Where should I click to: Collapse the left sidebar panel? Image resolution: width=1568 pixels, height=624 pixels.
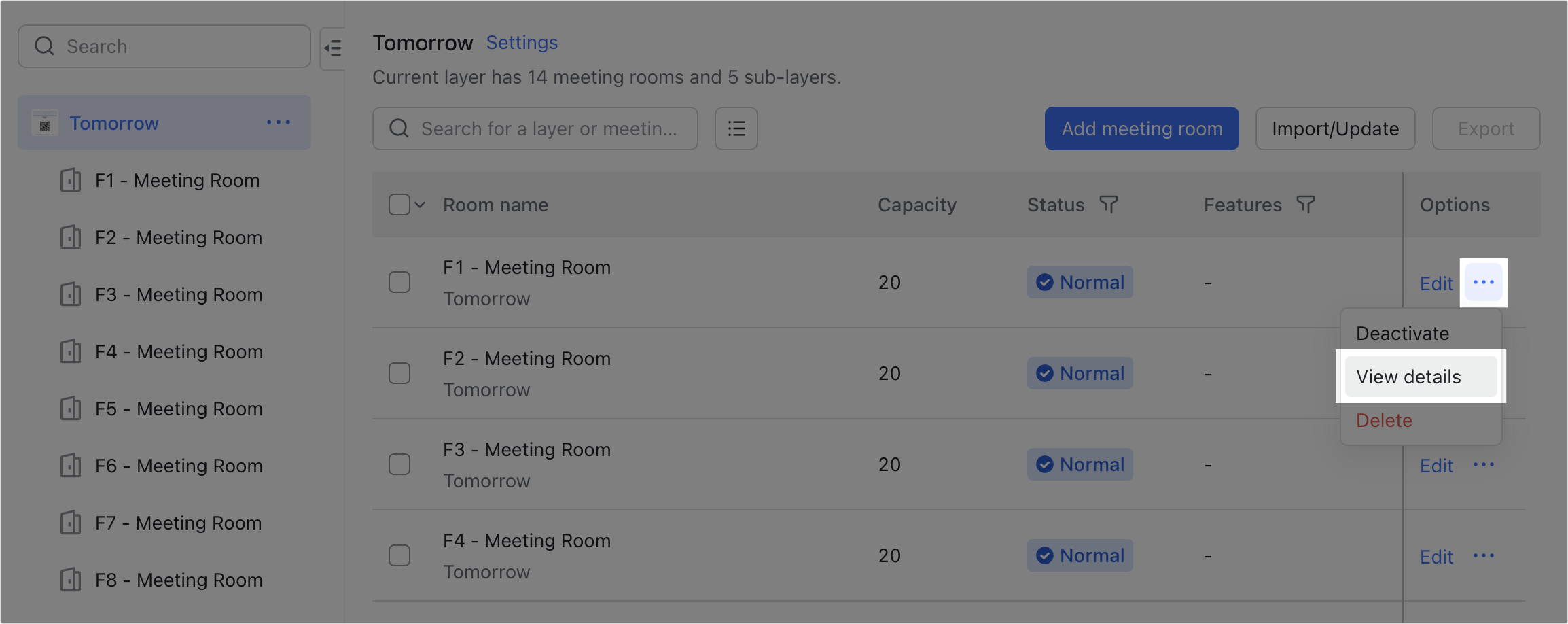pos(333,46)
